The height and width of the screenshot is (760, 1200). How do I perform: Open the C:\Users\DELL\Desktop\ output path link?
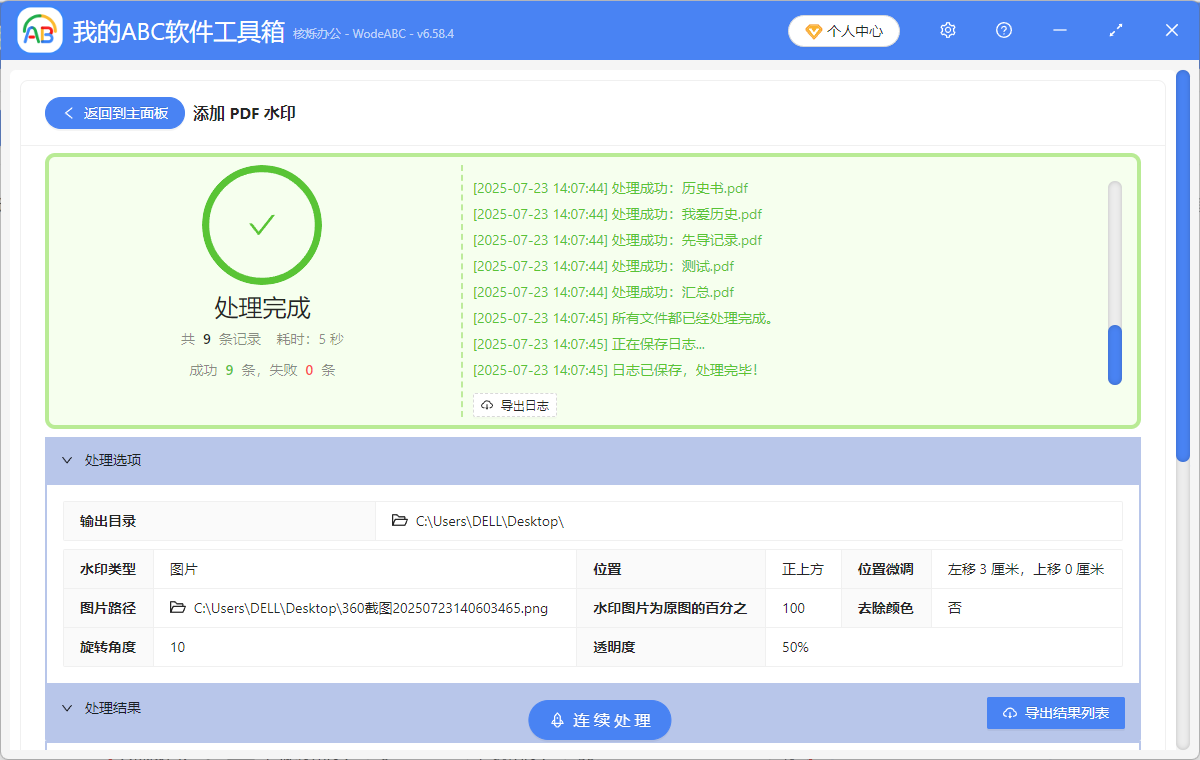(489, 521)
